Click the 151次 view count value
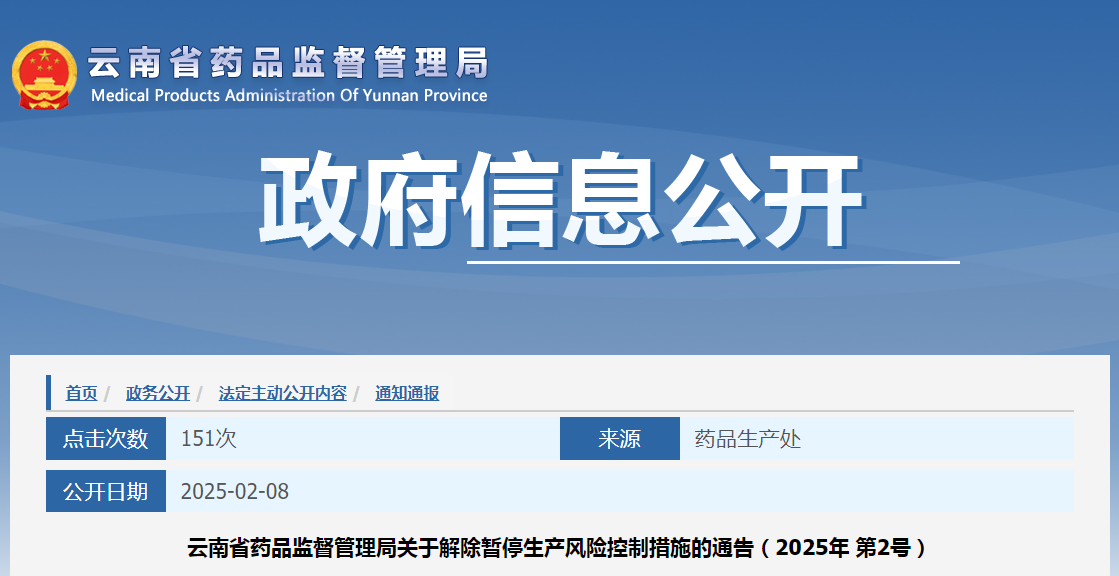Viewport: 1119px width, 576px height. [x=208, y=438]
